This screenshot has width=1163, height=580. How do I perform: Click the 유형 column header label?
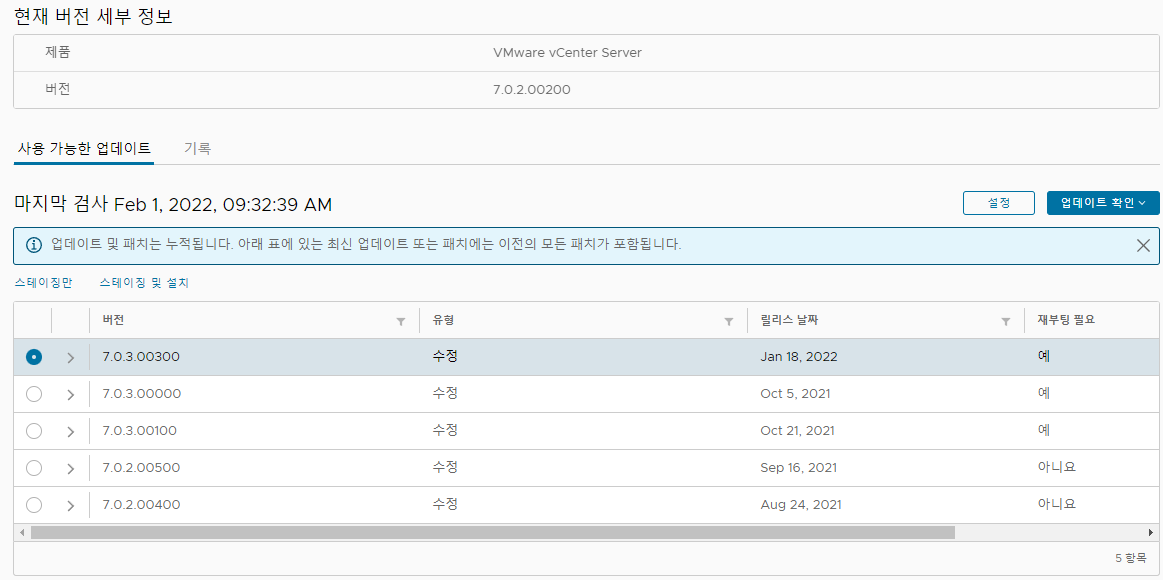pos(443,320)
